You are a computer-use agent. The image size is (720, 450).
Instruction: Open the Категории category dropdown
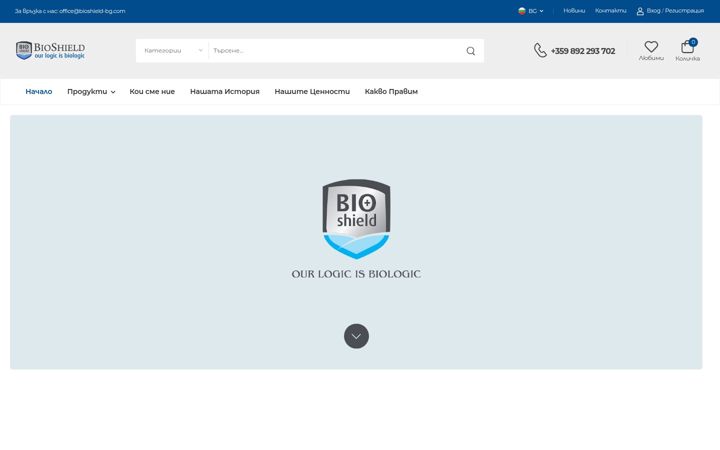173,51
